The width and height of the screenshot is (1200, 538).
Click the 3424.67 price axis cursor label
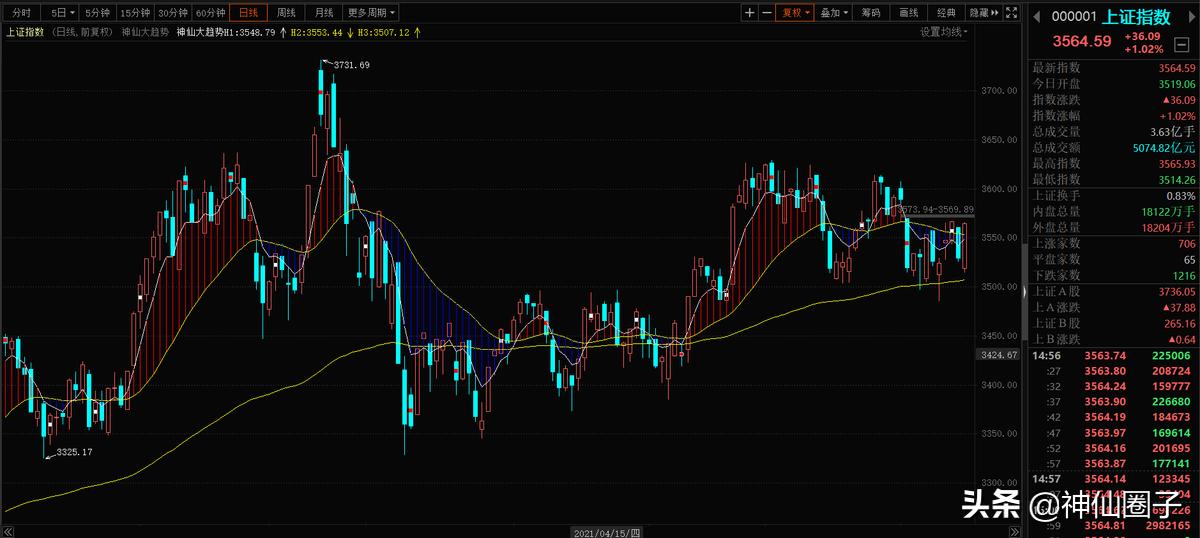pos(999,354)
